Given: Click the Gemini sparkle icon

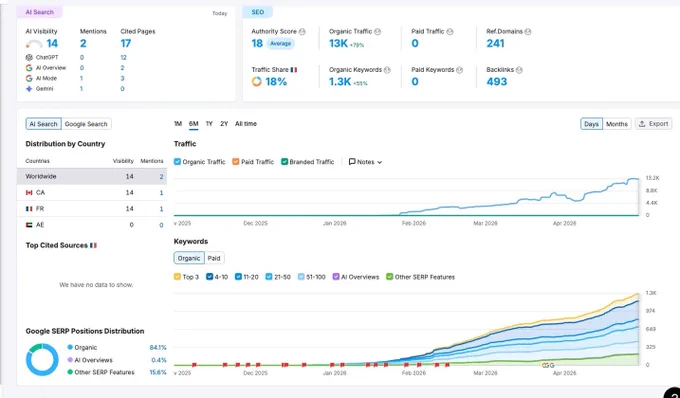Looking at the screenshot, I should pos(29,88).
